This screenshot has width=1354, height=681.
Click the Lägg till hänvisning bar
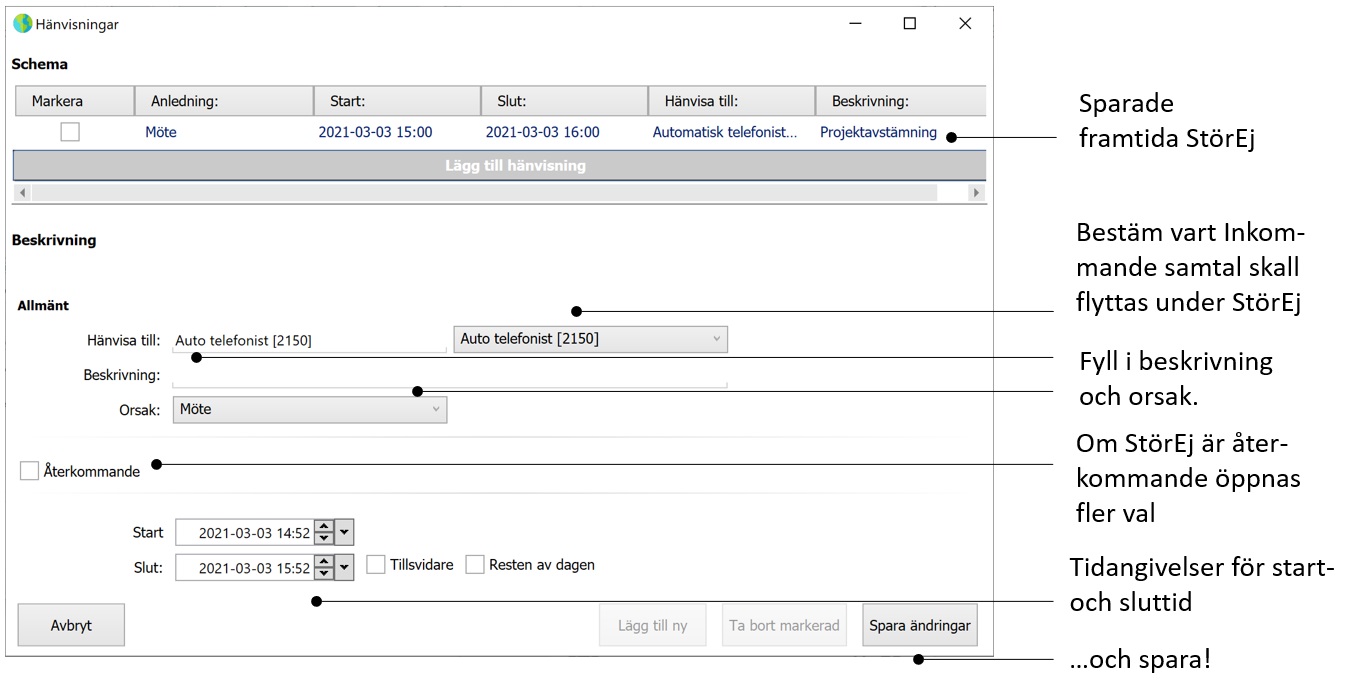click(500, 165)
